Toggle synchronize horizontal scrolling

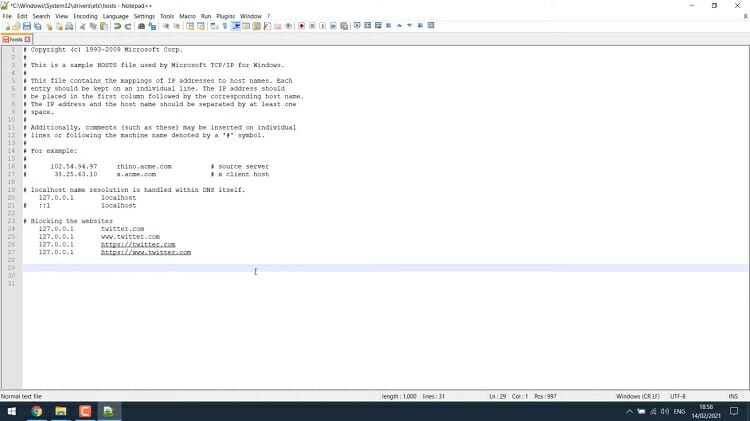point(200,26)
